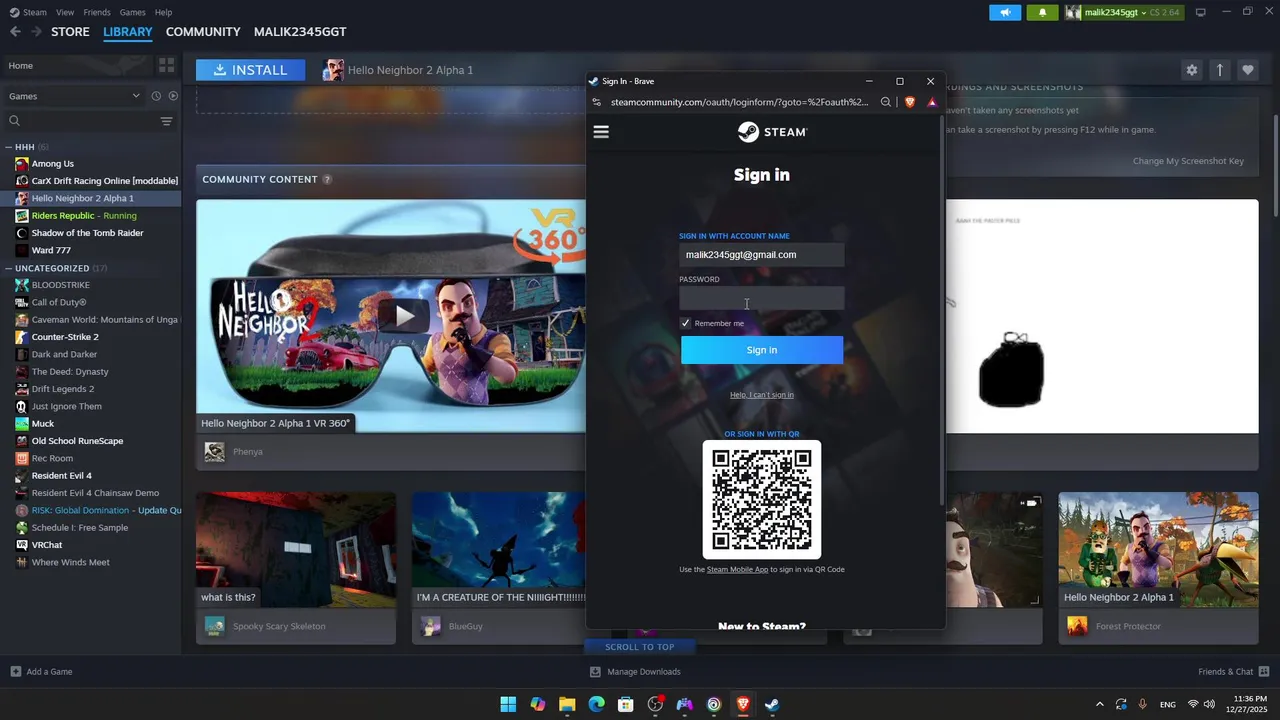Screen dimensions: 1280x720
Task: Open Friends & Chat
Action: click(1234, 672)
